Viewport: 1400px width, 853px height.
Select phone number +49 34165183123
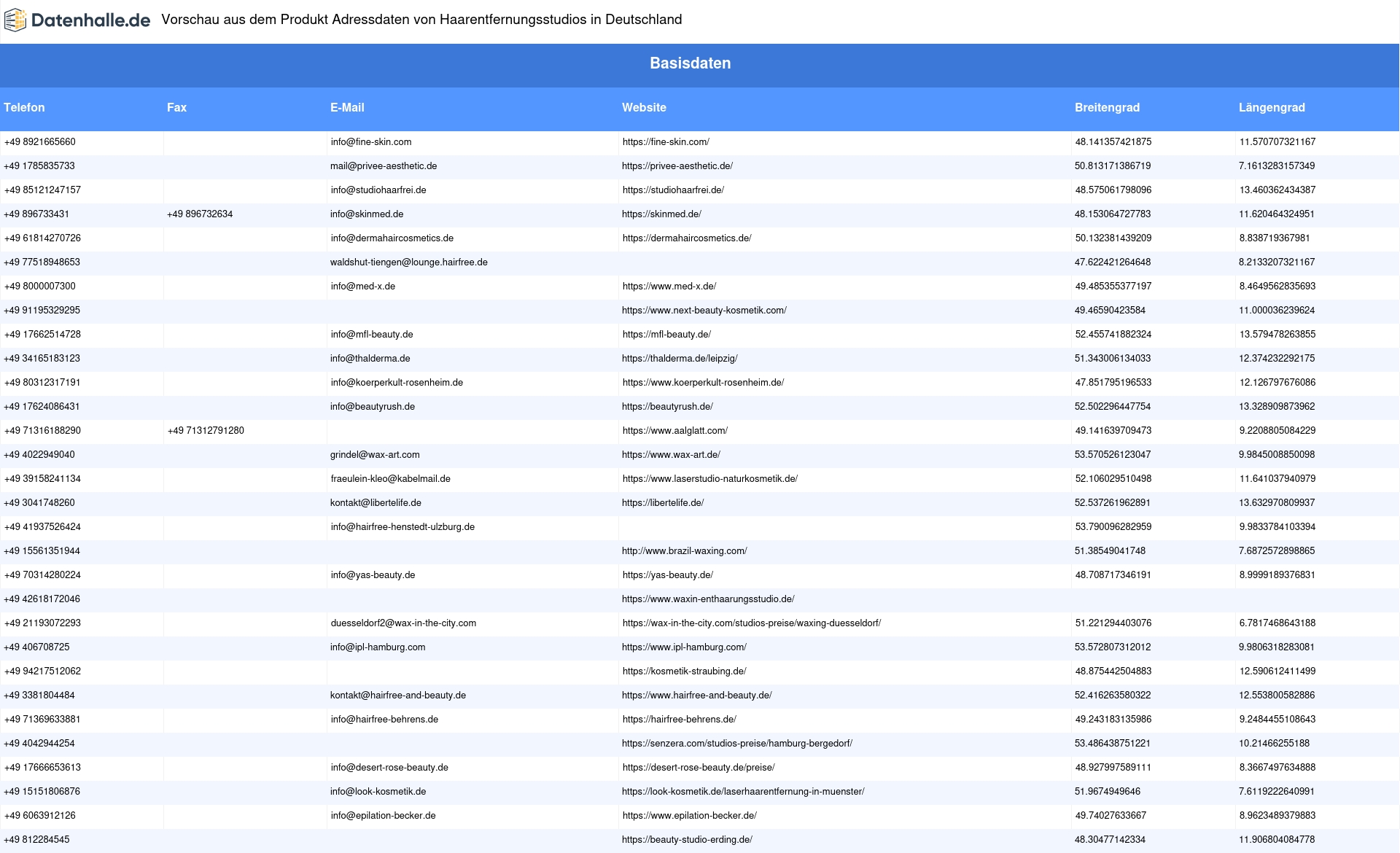(x=42, y=359)
